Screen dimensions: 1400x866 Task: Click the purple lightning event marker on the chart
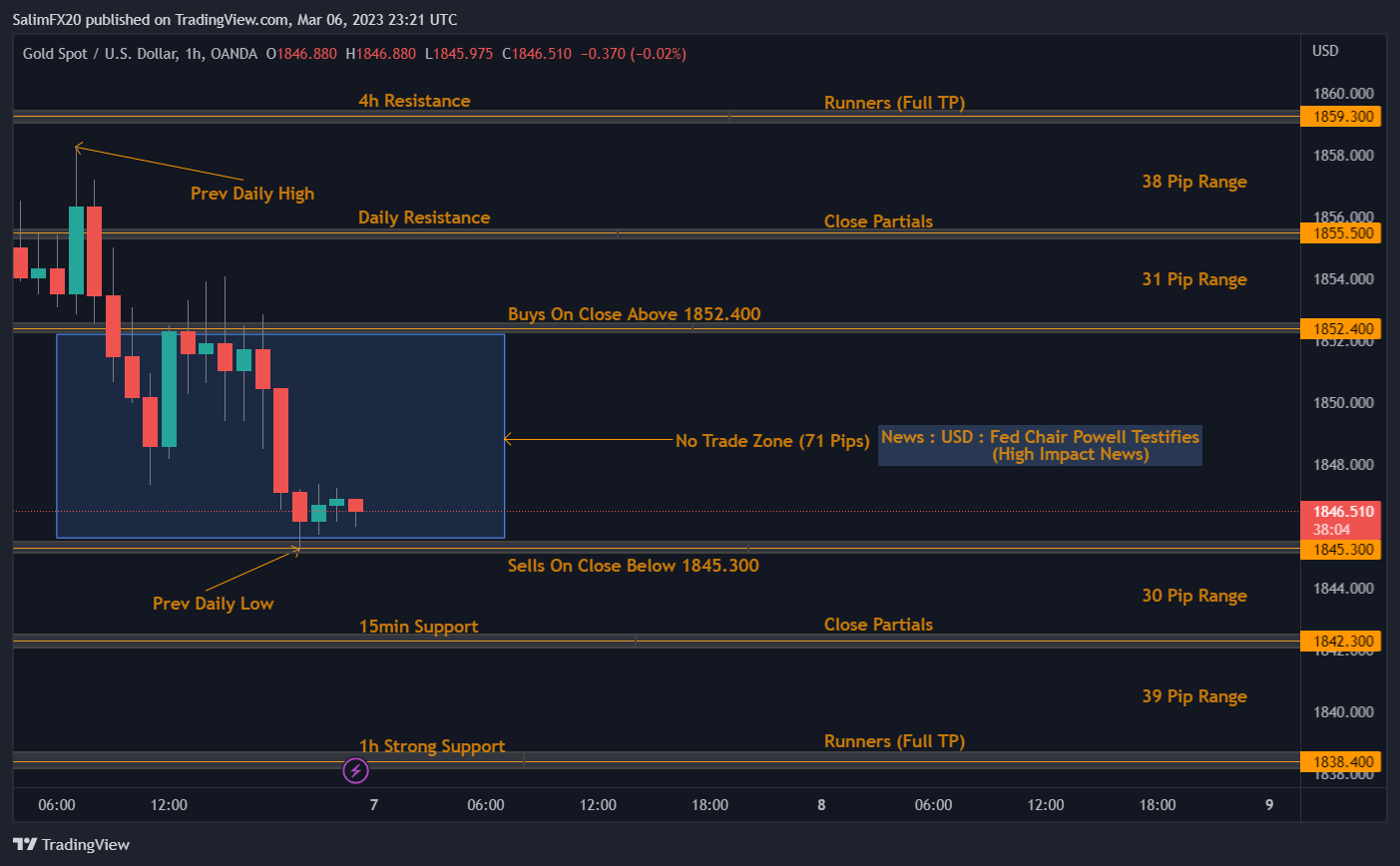coord(355,770)
